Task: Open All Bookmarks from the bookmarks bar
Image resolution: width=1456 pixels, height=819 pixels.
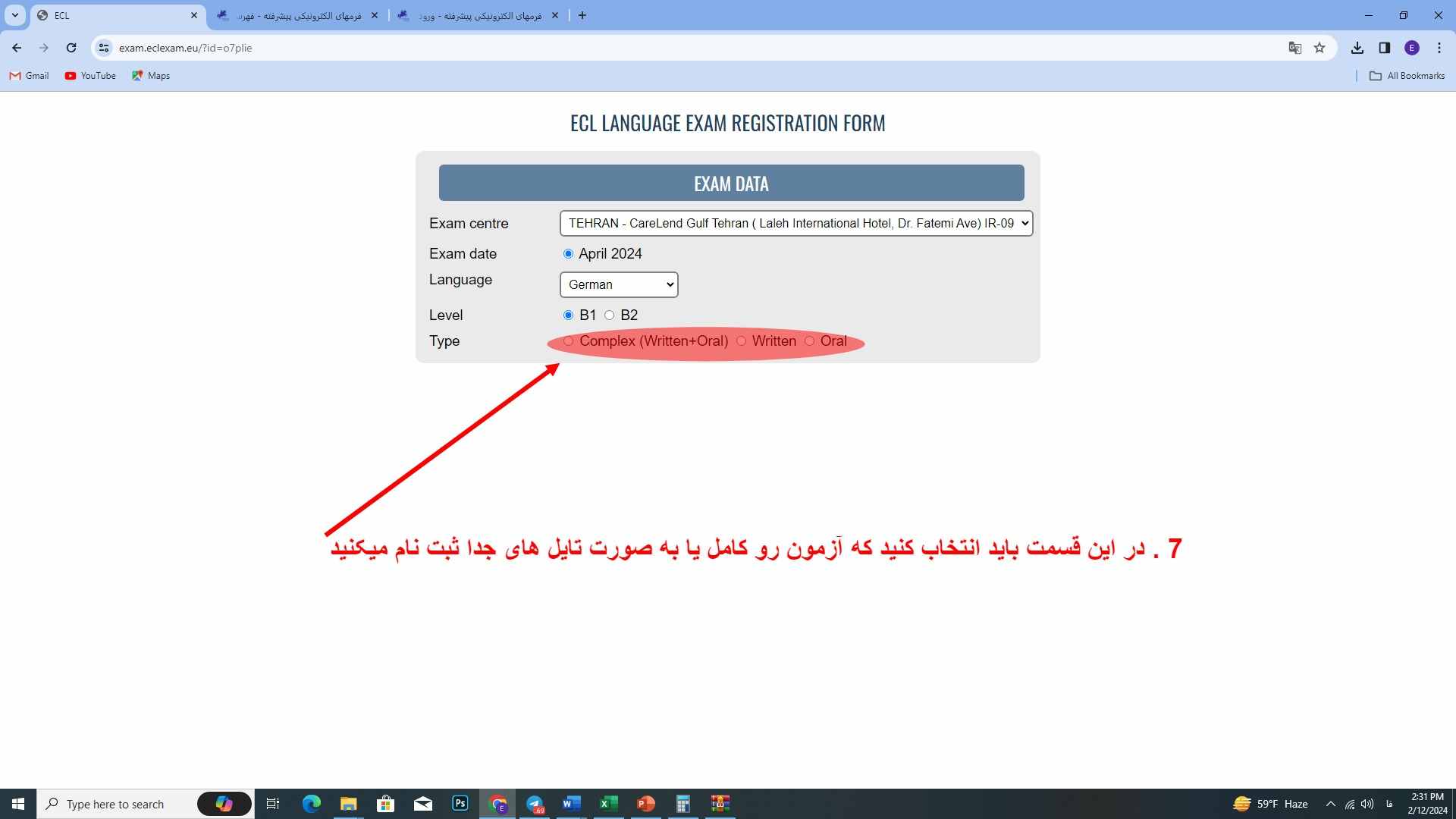Action: (x=1407, y=75)
